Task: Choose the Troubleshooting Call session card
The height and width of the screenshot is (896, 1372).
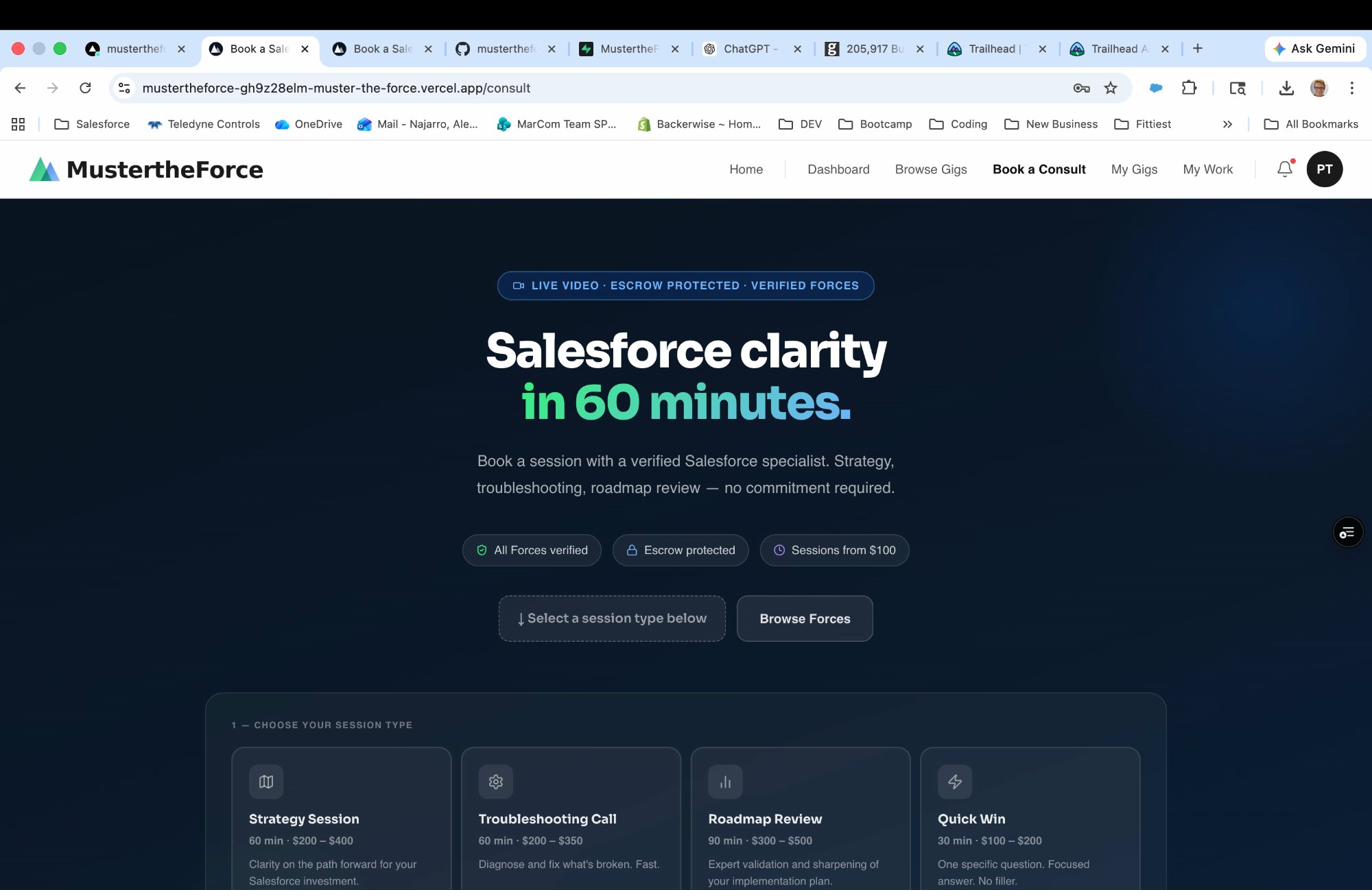Action: coord(570,820)
